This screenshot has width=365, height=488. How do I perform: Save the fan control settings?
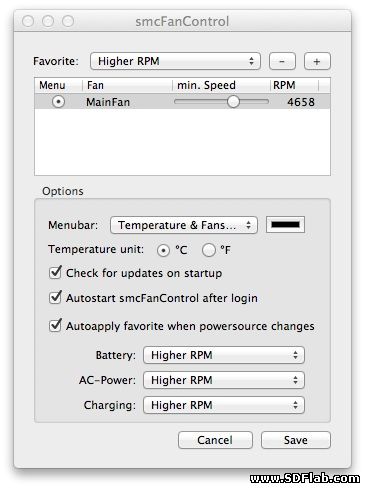[x=296, y=440]
